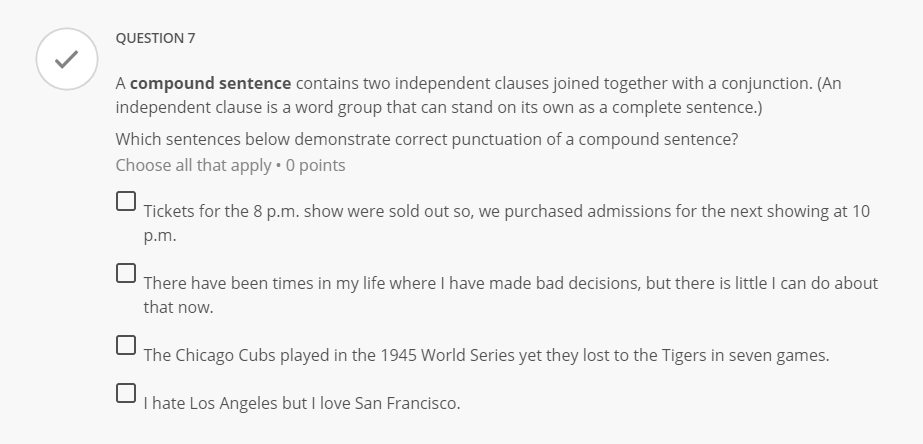
Task: Tick the 'bad decisions' sentence checkbox
Action: 125,273
